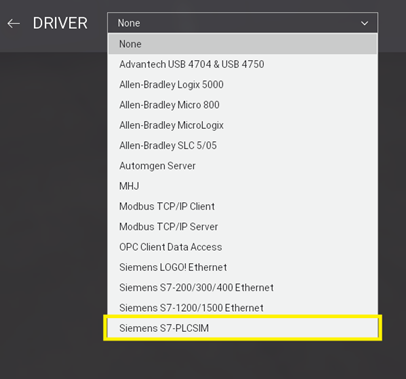This screenshot has height=379, width=406.
Task: Choose Allen-Bradley SLC 5/05 driver
Action: click(x=243, y=146)
